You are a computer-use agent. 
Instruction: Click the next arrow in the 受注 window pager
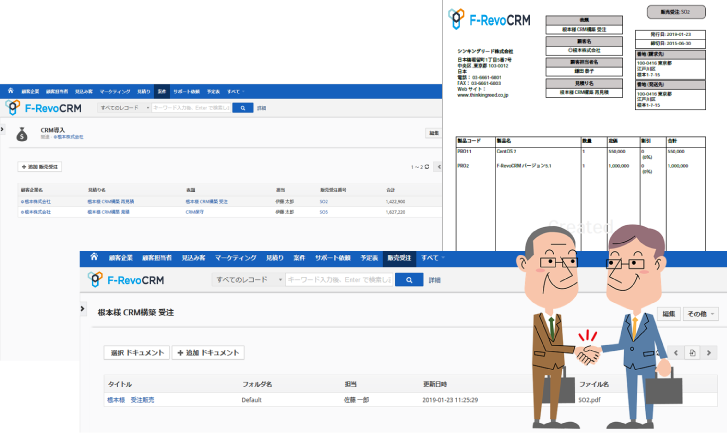click(x=708, y=353)
